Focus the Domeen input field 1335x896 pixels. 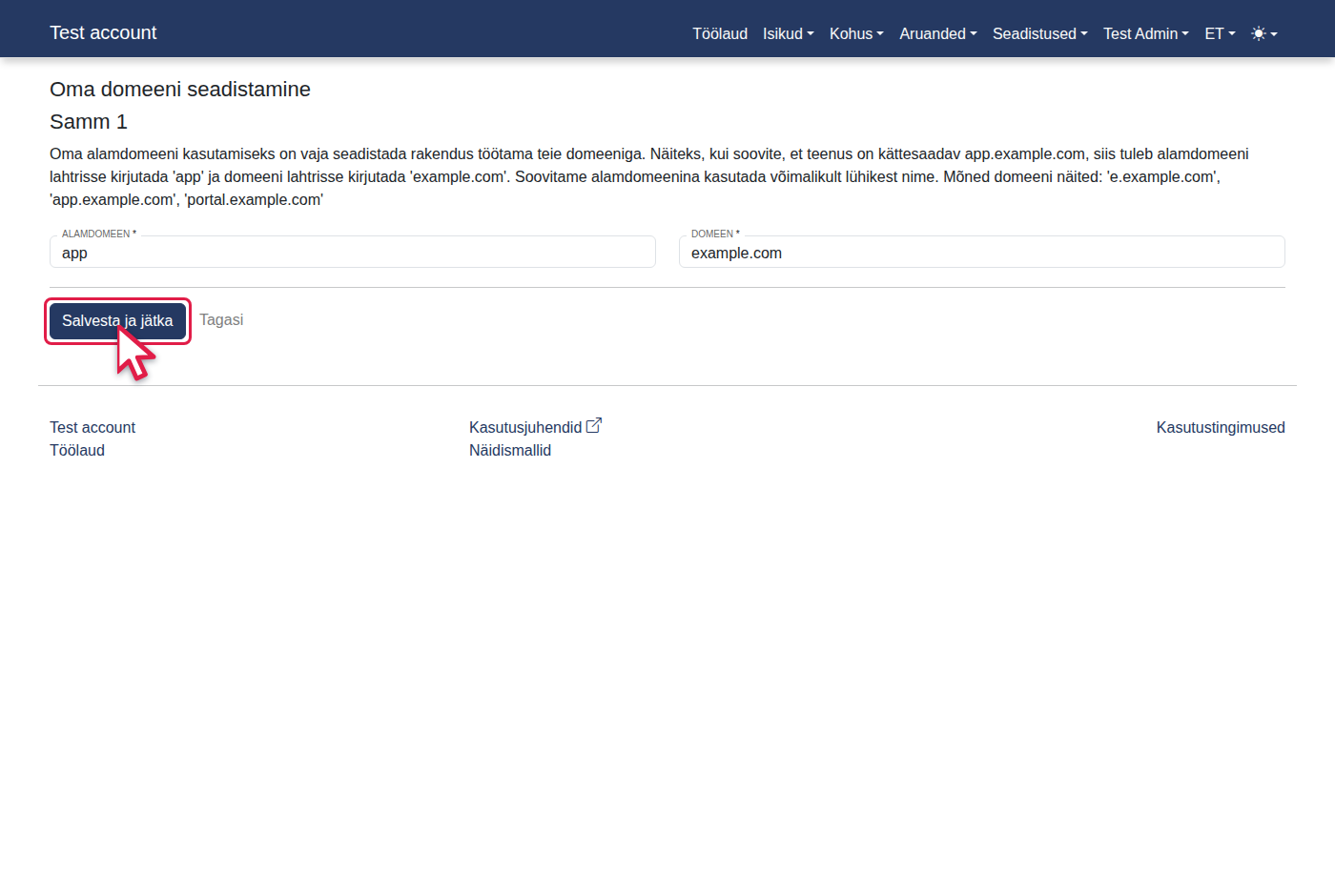[x=982, y=252]
